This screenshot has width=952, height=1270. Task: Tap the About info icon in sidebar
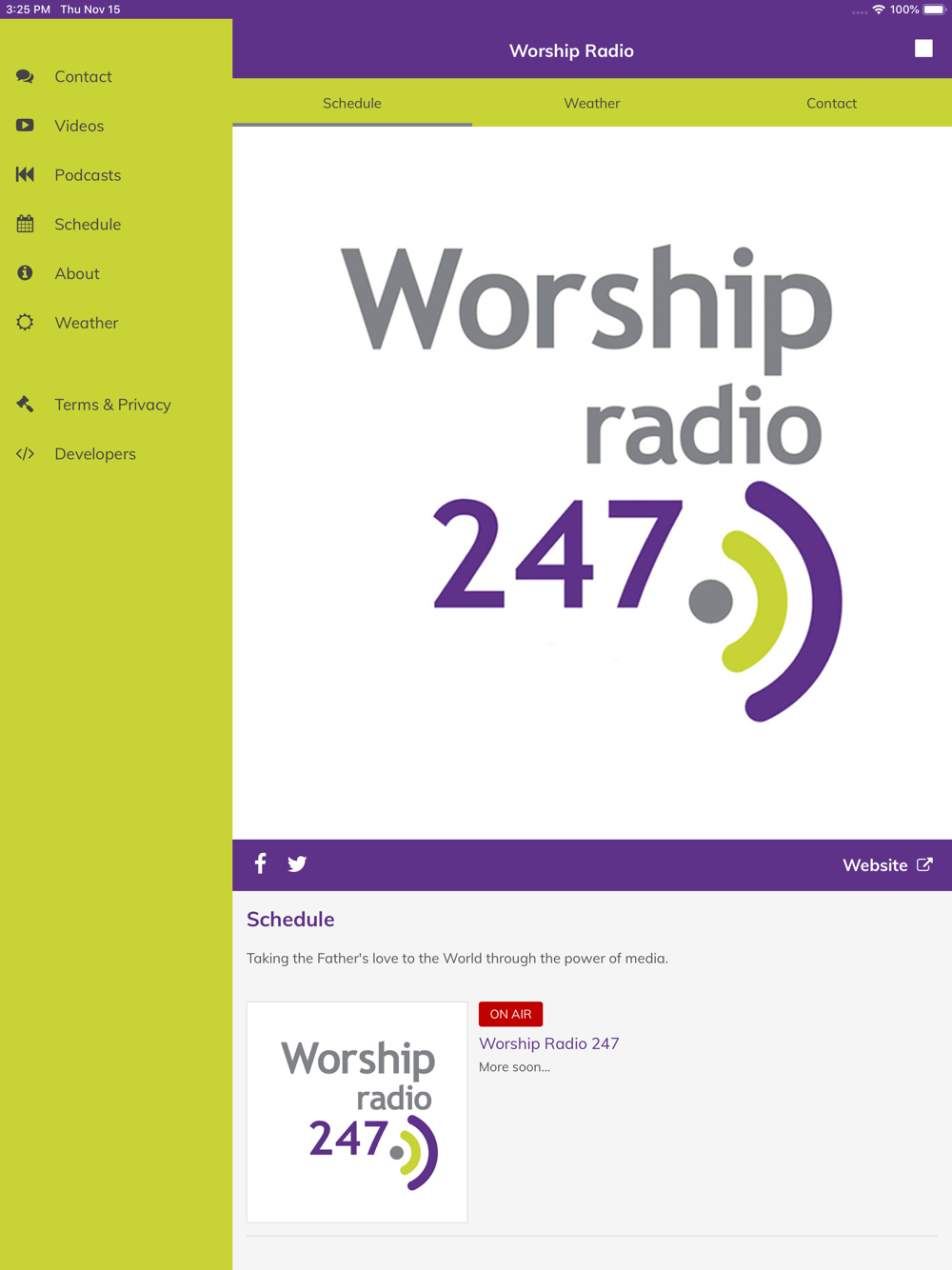[x=25, y=273]
